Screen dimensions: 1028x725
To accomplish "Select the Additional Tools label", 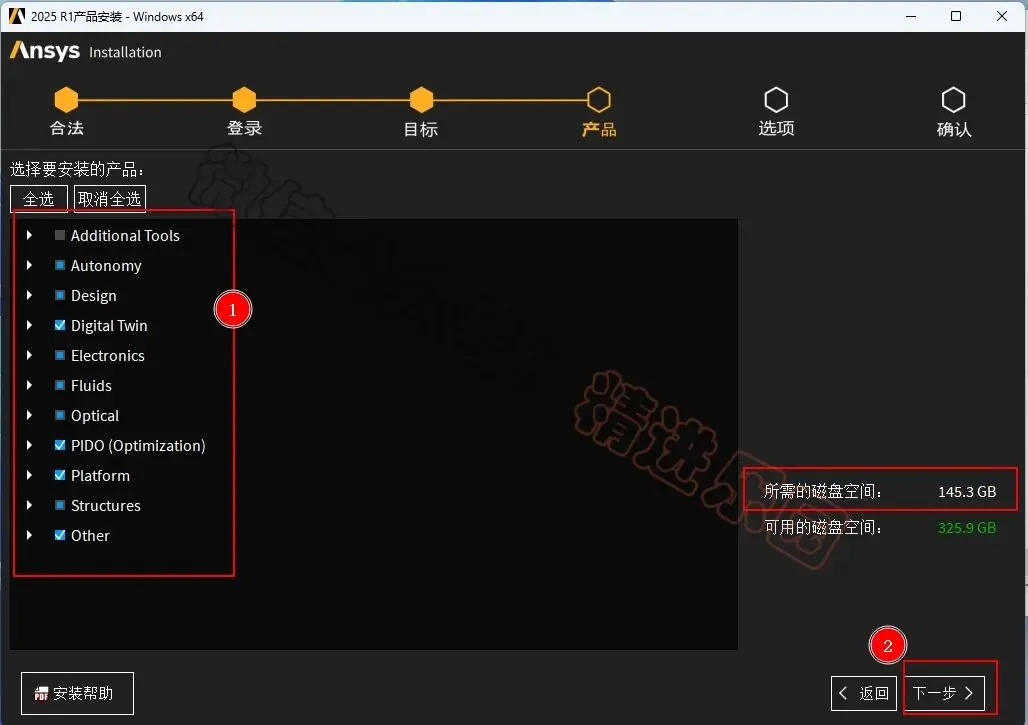I will point(125,235).
